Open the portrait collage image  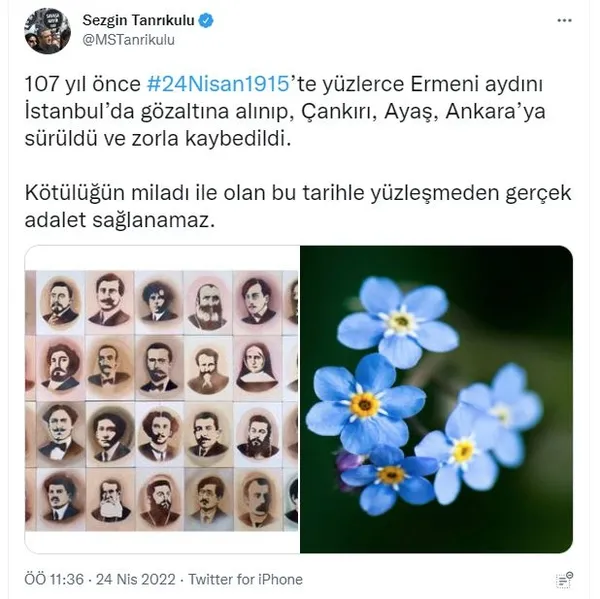pos(162,399)
